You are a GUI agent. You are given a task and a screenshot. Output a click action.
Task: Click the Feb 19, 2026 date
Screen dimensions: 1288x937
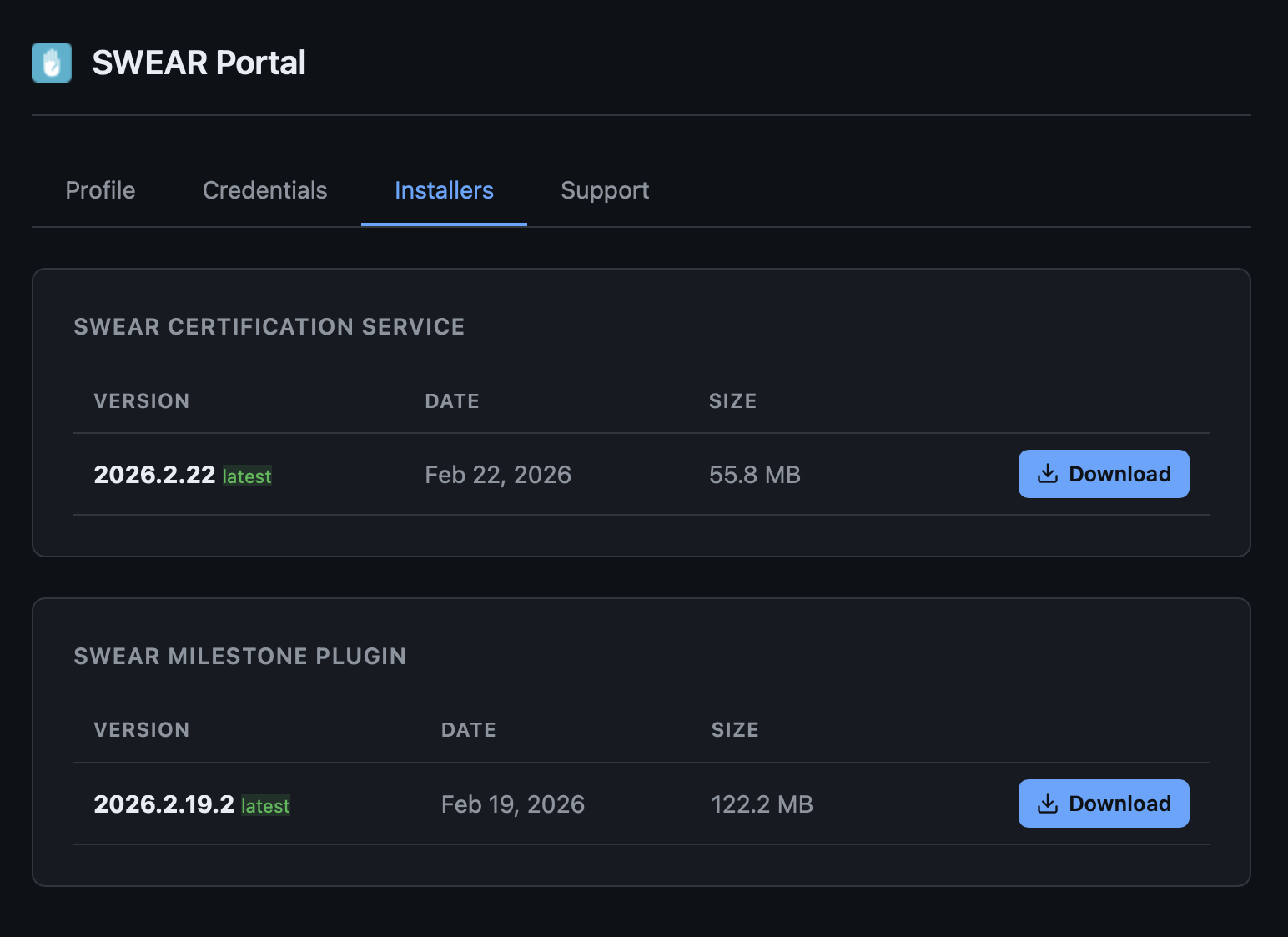click(512, 804)
